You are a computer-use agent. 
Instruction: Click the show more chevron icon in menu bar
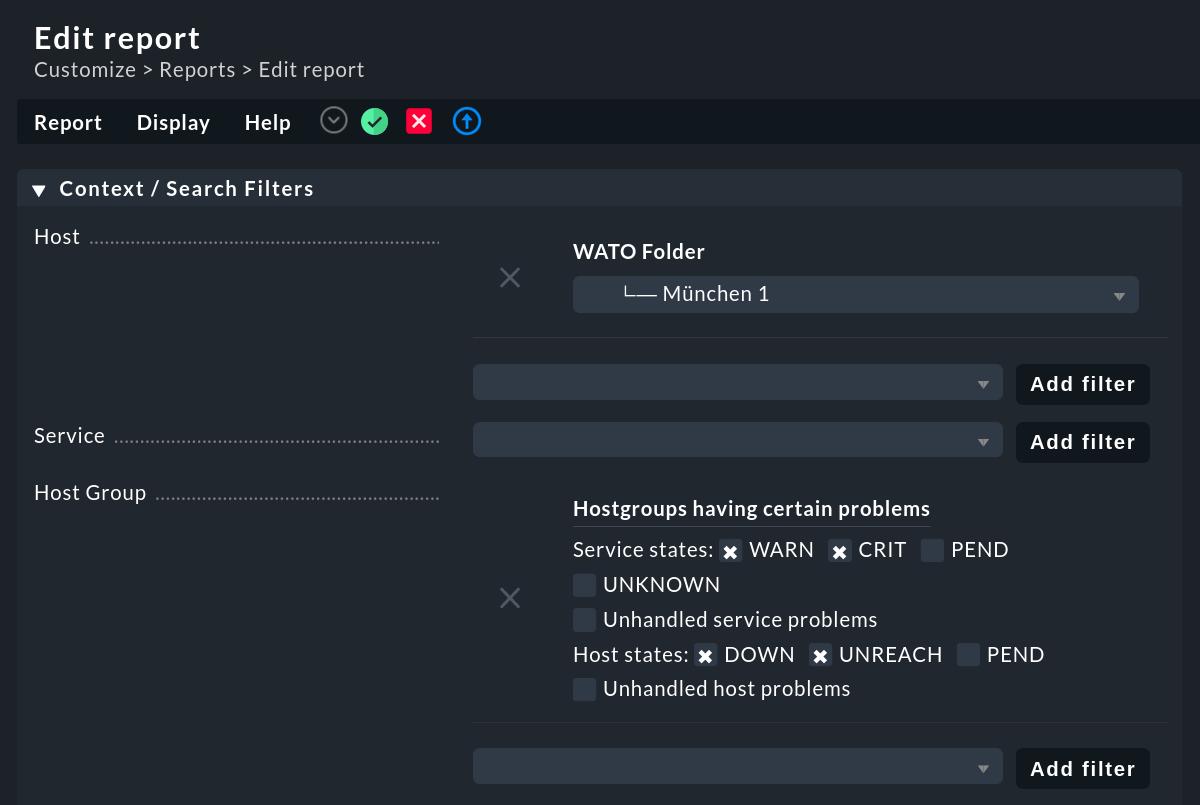[334, 121]
